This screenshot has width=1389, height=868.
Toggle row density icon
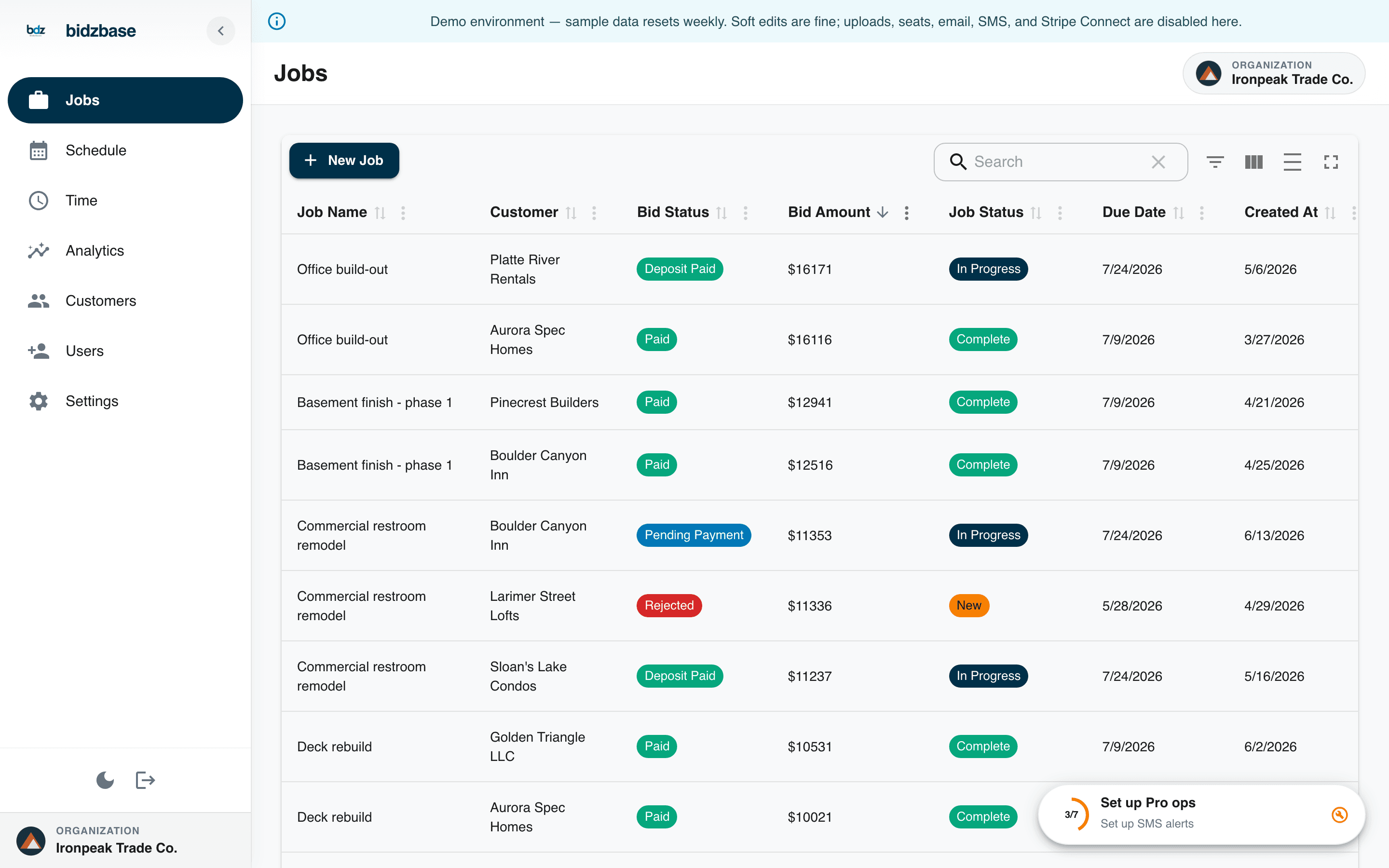coord(1292,162)
